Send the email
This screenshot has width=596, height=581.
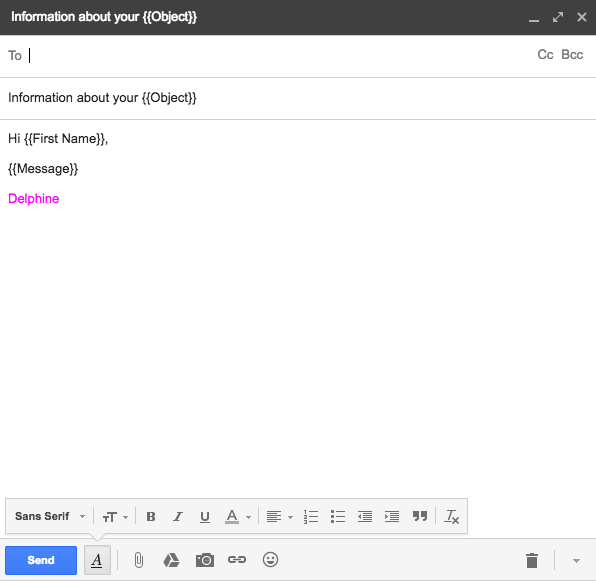tap(41, 560)
